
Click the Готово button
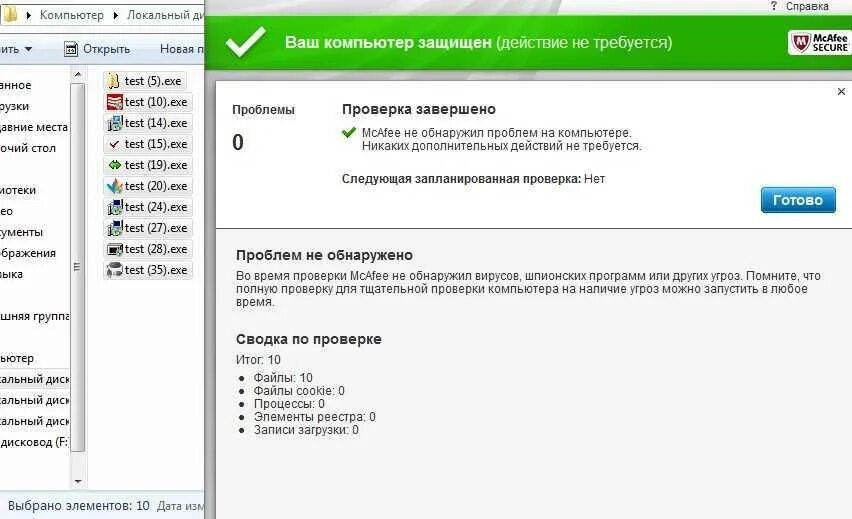(798, 200)
